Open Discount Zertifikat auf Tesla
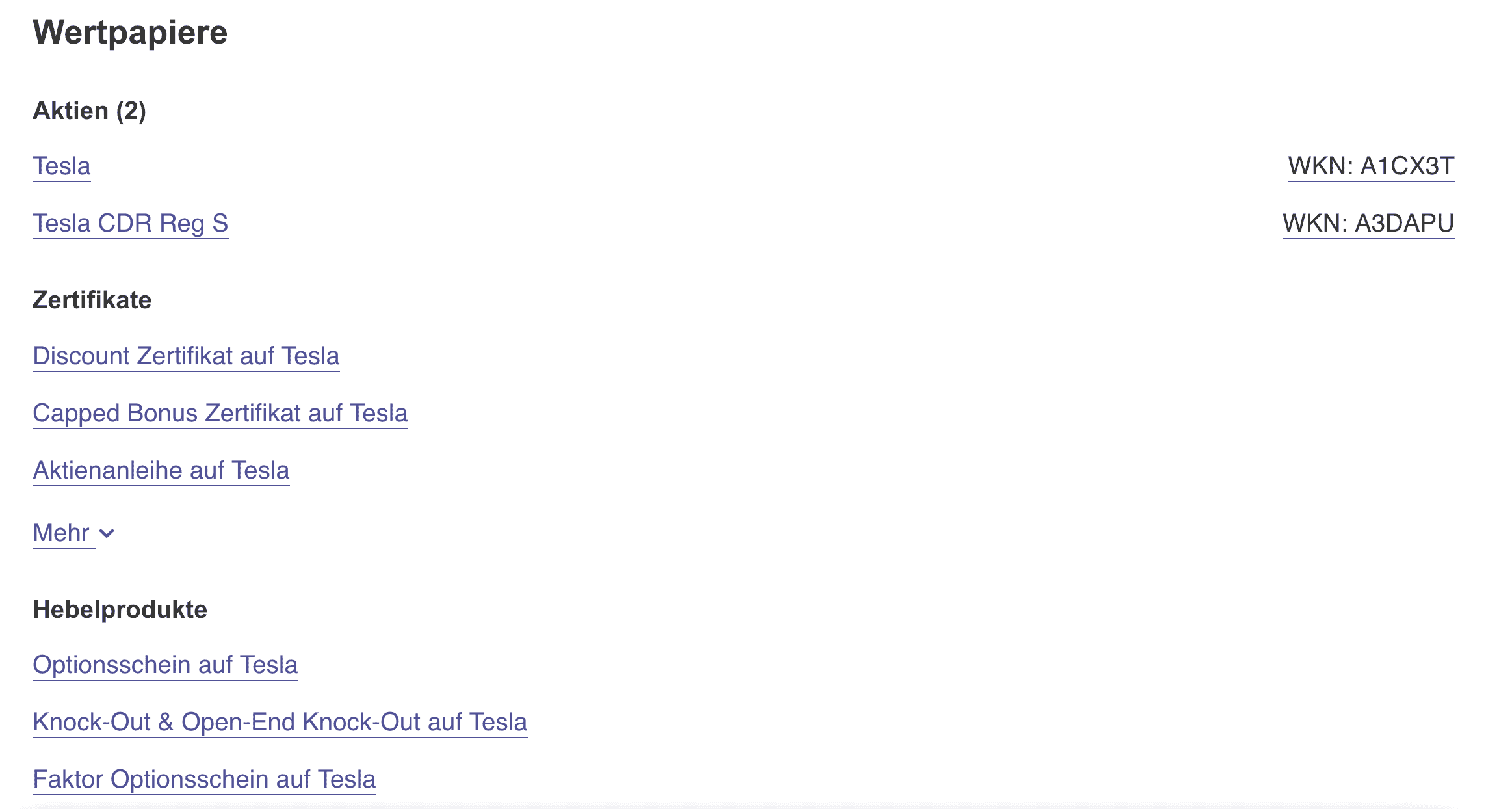This screenshot has height=809, width=1512. click(186, 356)
